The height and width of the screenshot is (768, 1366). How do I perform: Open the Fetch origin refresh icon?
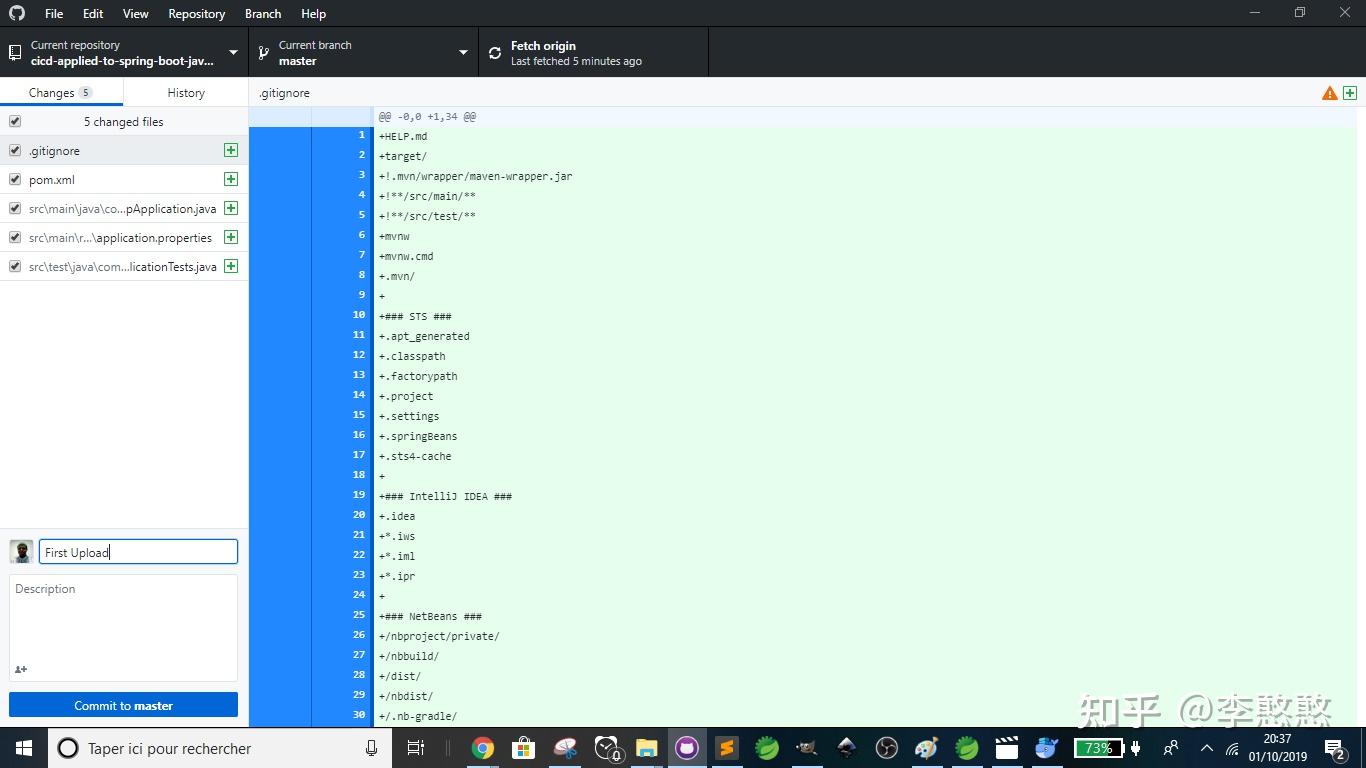(x=494, y=52)
